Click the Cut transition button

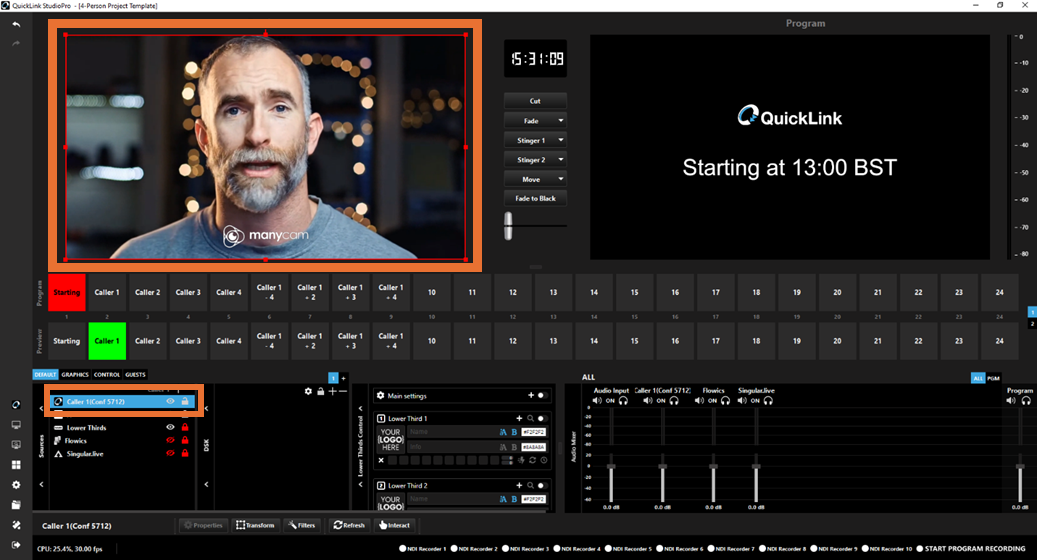pyautogui.click(x=535, y=101)
